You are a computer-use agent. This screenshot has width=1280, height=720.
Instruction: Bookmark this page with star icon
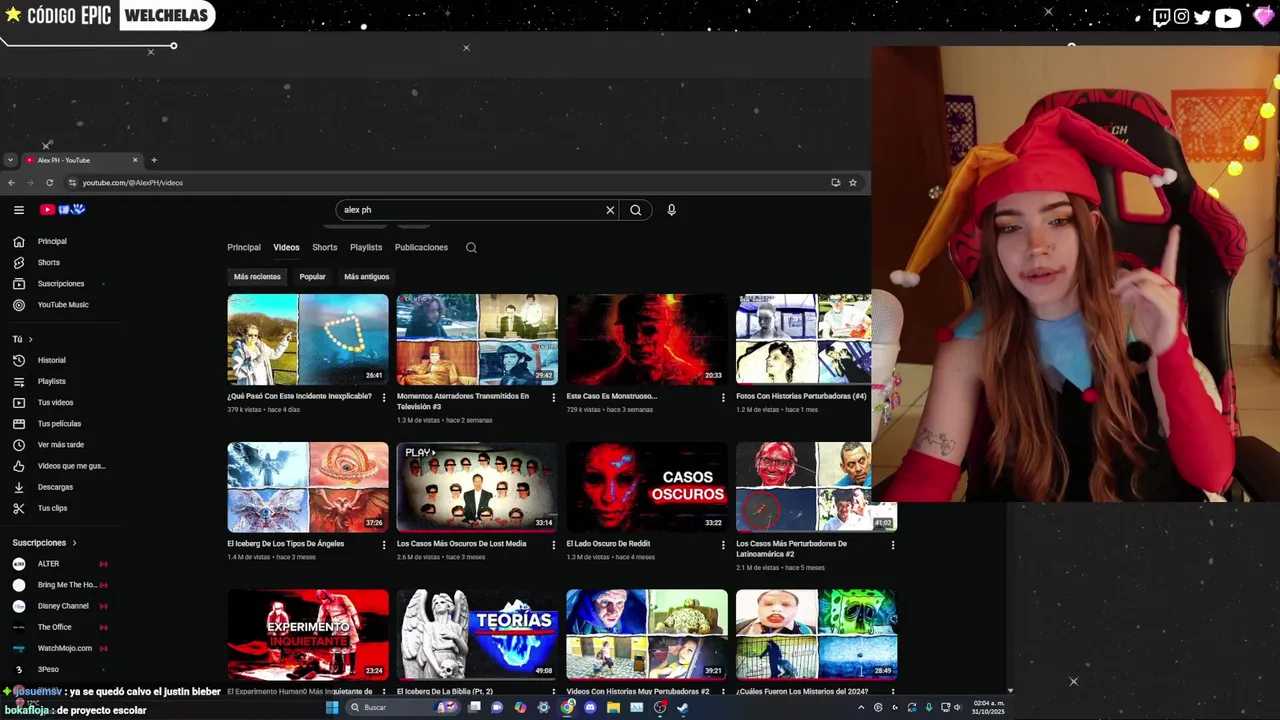(x=852, y=182)
